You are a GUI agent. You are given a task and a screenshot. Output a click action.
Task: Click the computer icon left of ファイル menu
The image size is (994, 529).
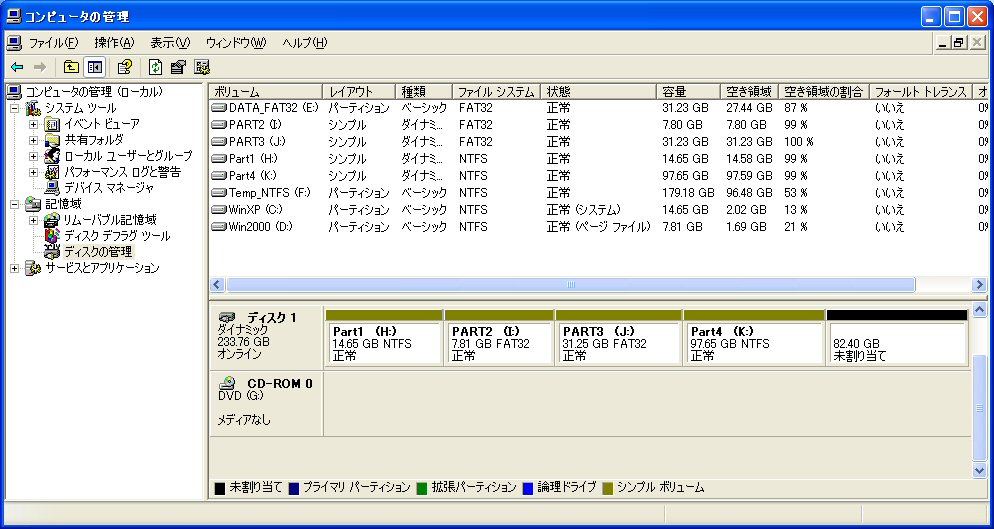(14, 42)
